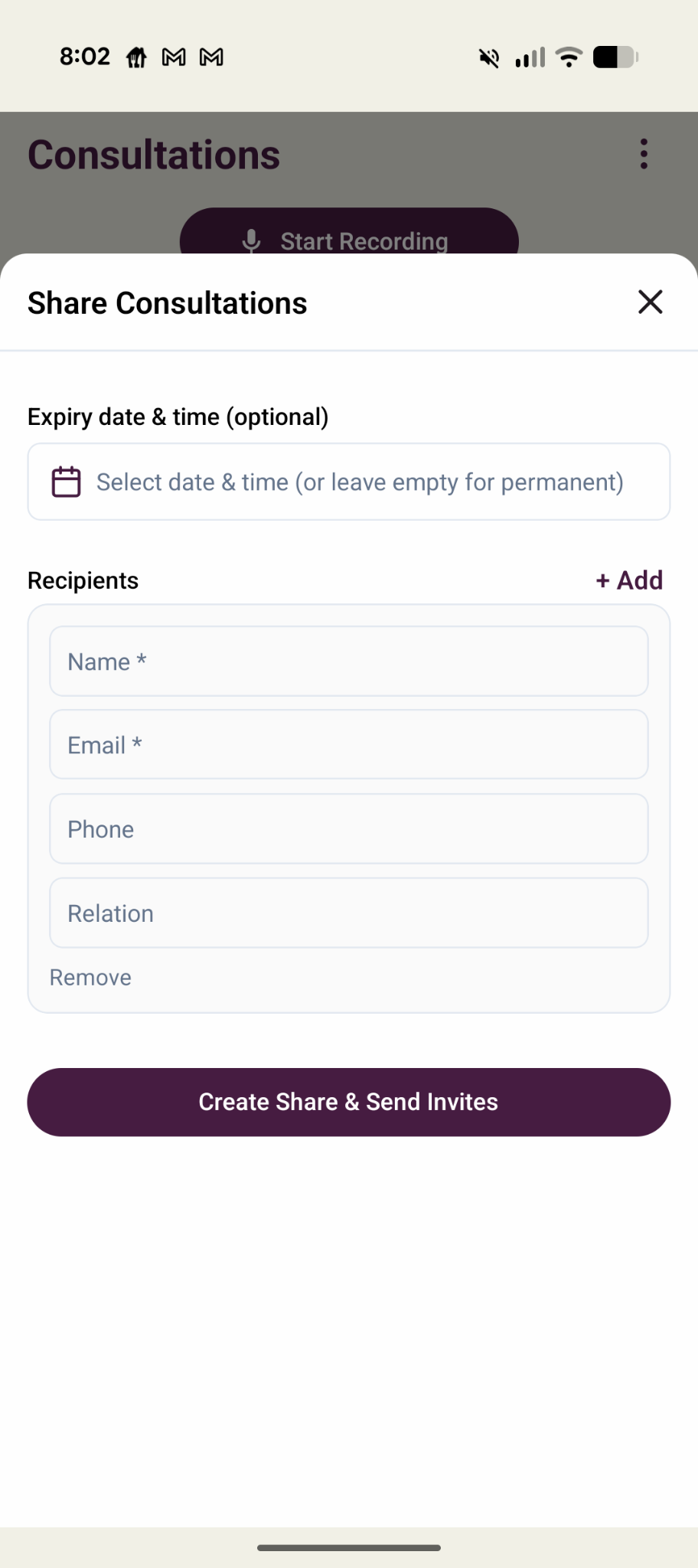Tap the first Gmail notification icon
This screenshot has height=1568, width=698.
(x=174, y=57)
